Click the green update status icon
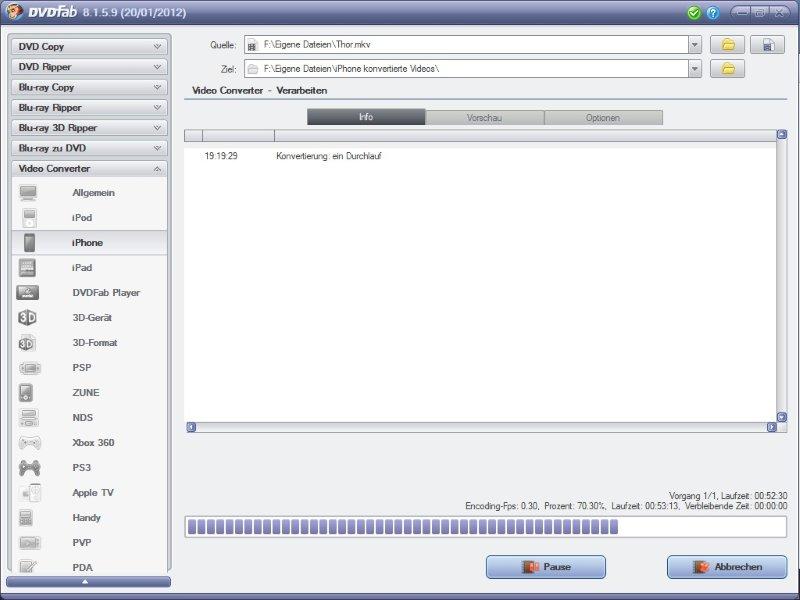Viewport: 800px width, 600px height. [x=694, y=13]
